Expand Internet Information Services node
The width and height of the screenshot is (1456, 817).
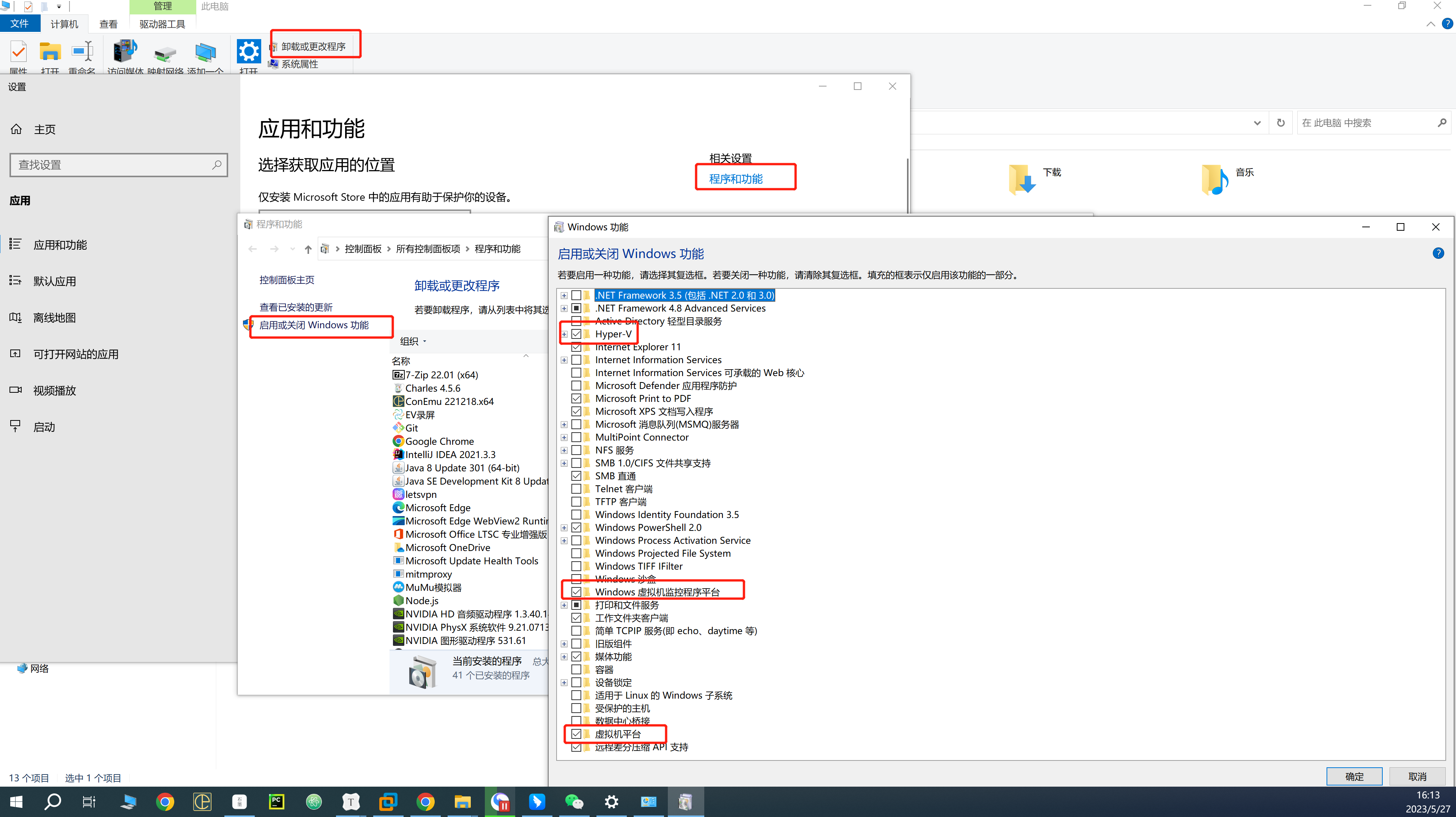563,360
